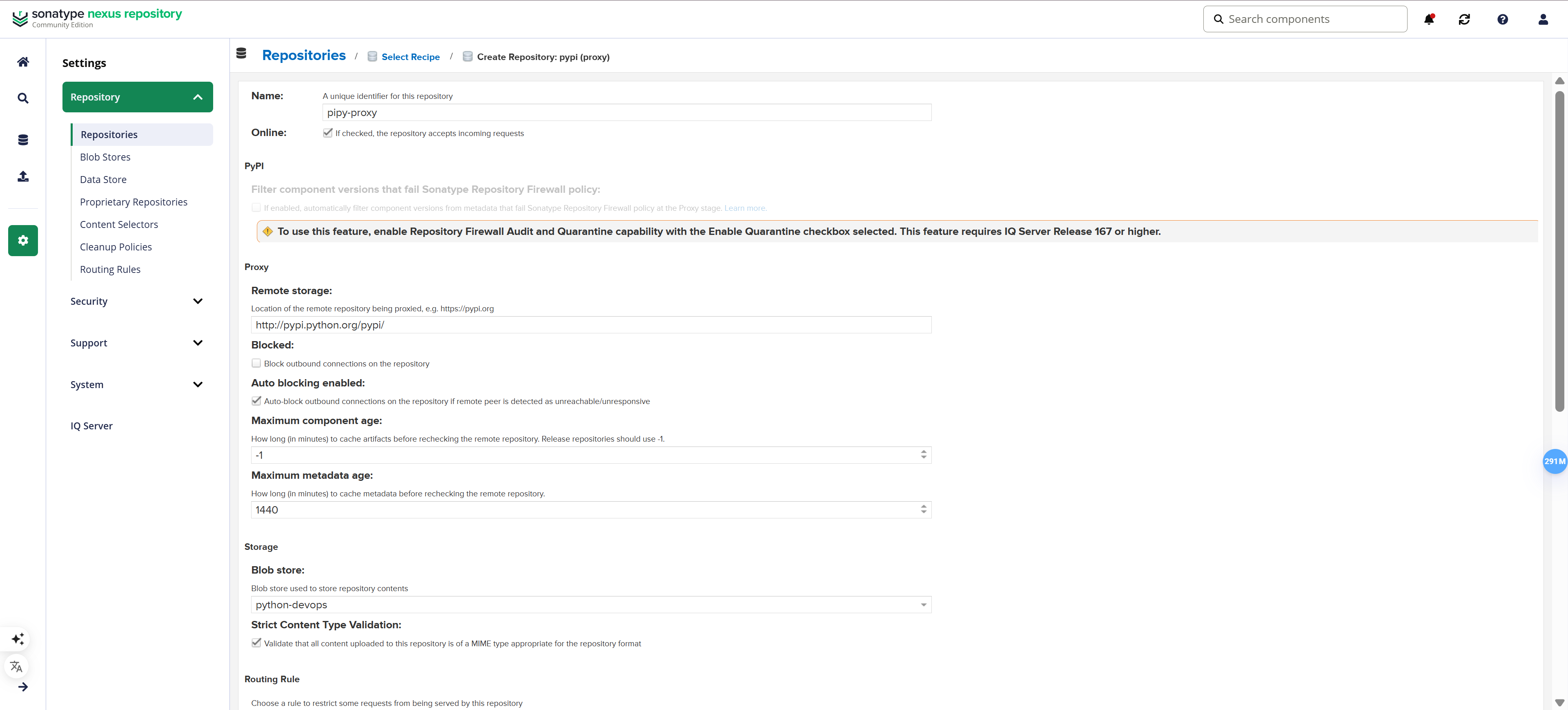The image size is (1568, 710).
Task: Go to Repositories breadcrumb link
Action: pyautogui.click(x=304, y=56)
